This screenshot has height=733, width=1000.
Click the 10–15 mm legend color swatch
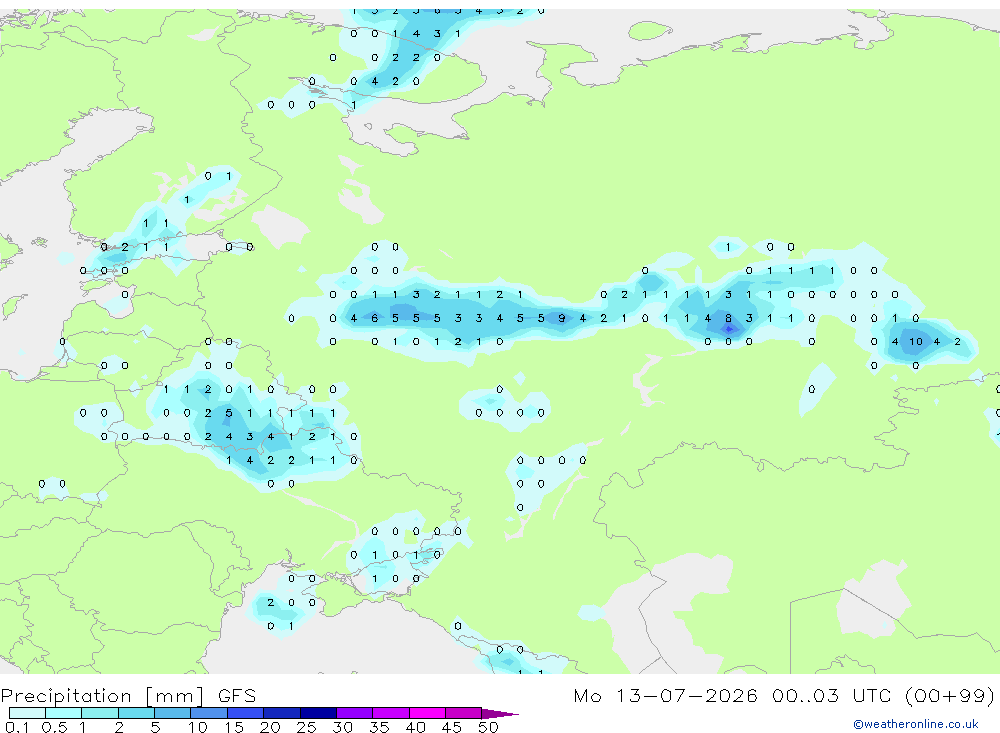209,713
